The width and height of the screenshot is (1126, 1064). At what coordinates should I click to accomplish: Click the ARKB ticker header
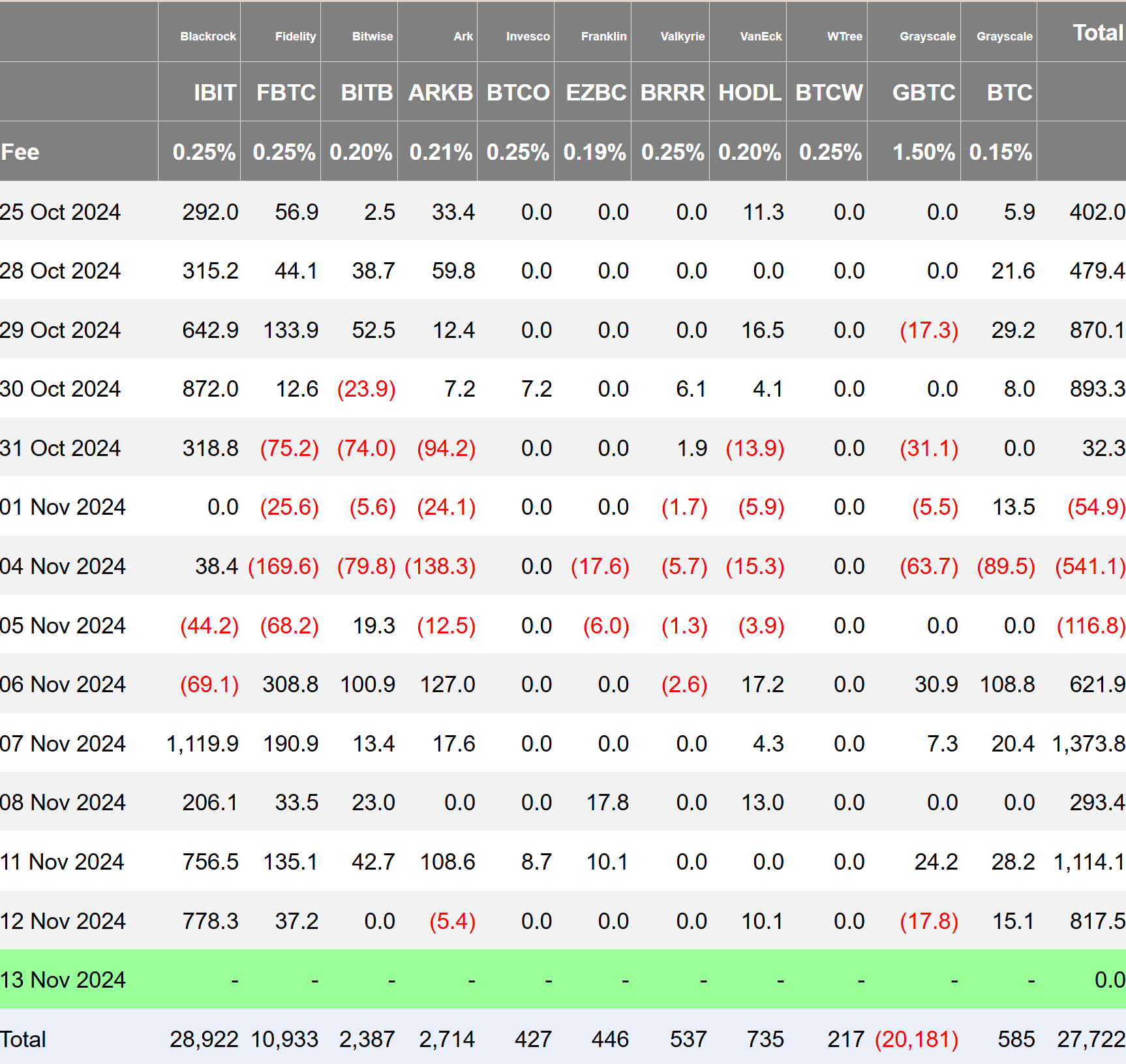coord(440,93)
